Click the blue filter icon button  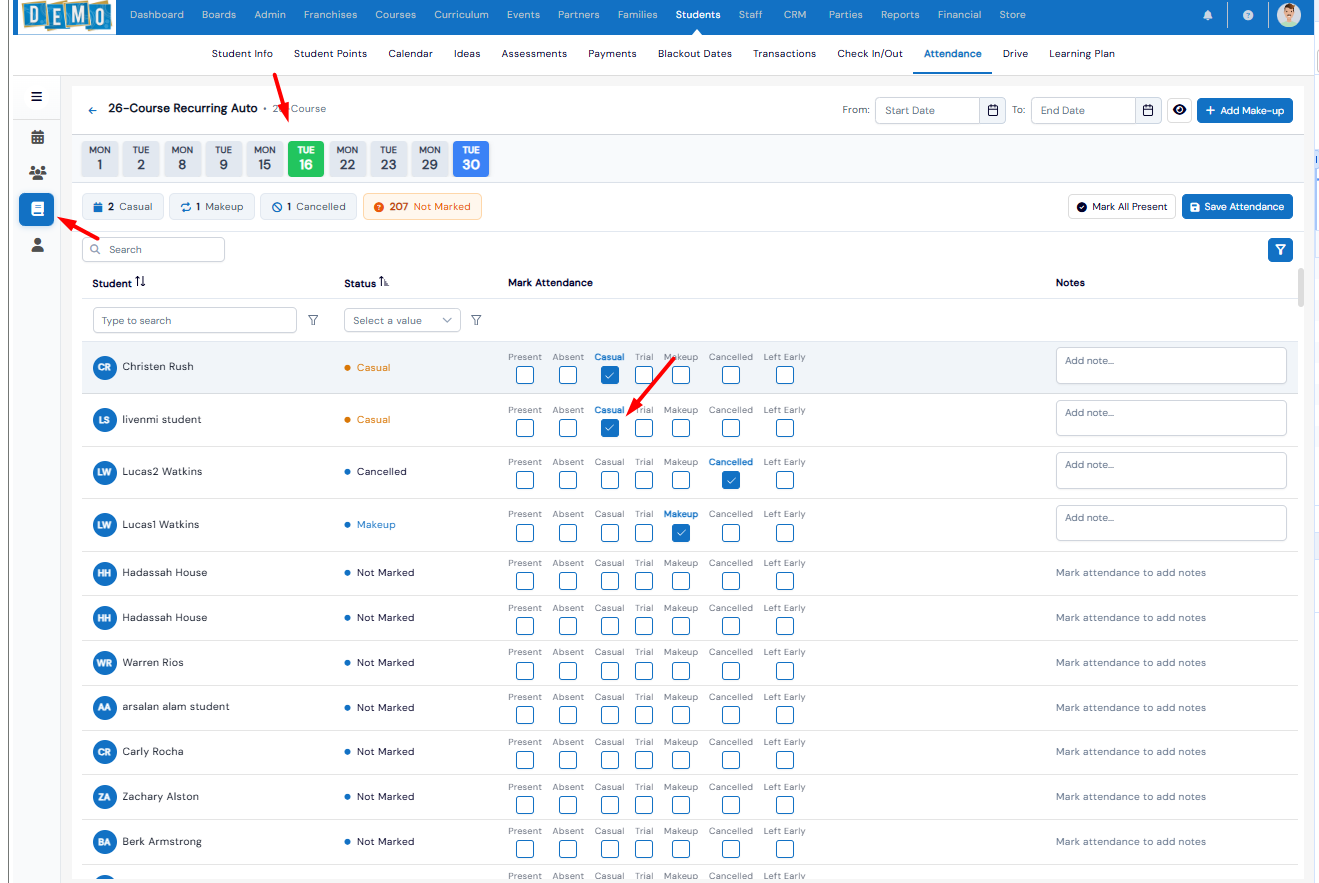click(x=1280, y=250)
